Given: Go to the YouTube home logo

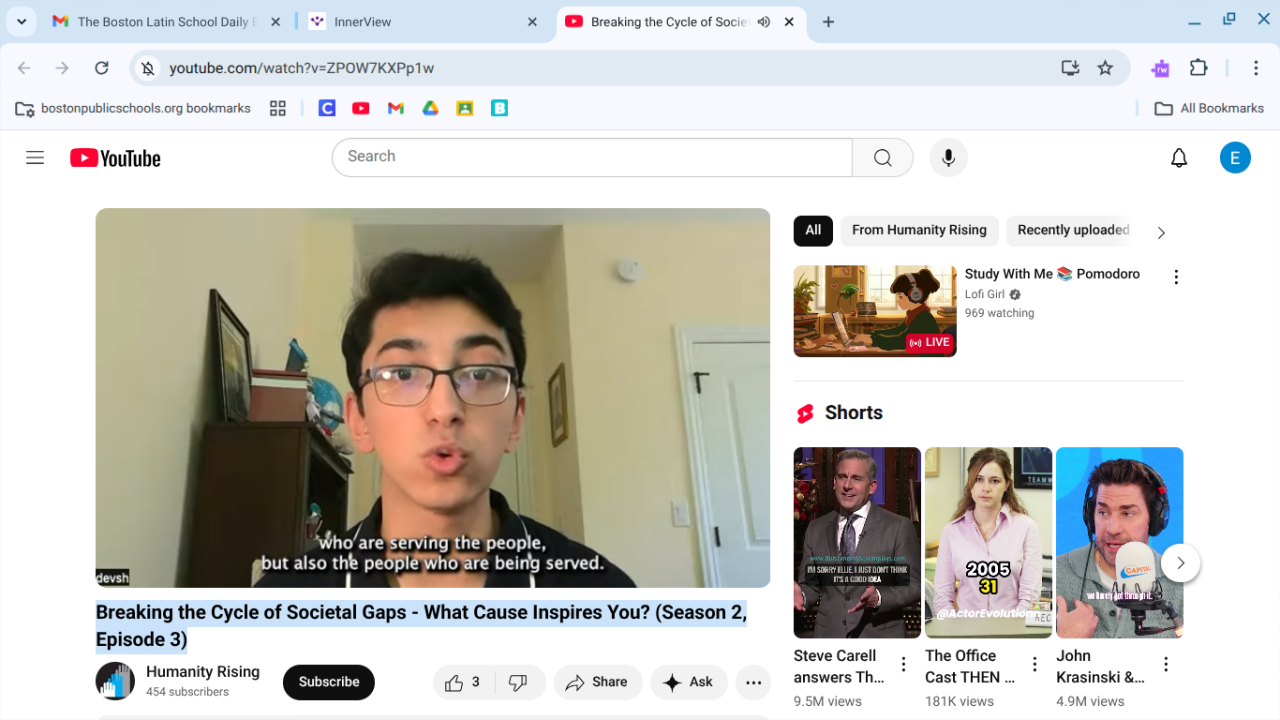Looking at the screenshot, I should 115,158.
